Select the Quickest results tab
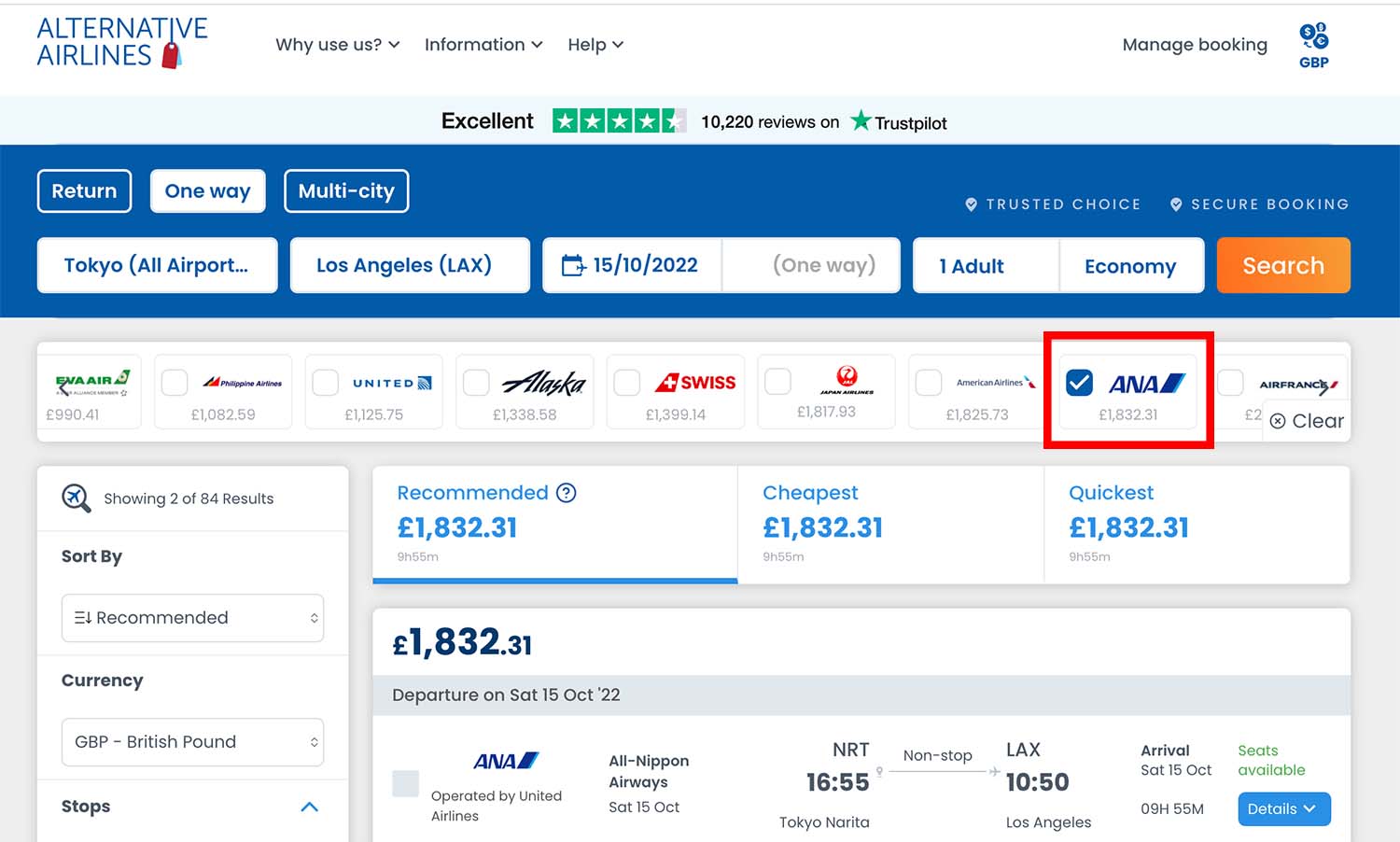The height and width of the screenshot is (842, 1400). (1197, 525)
